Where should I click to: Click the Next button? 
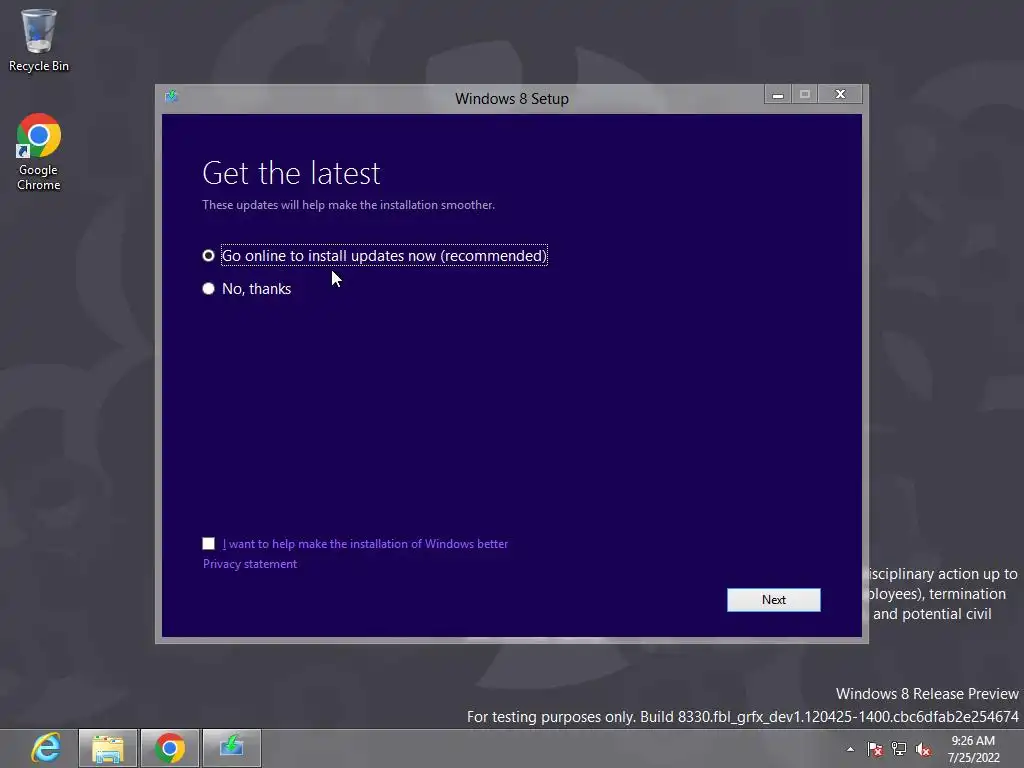coord(773,600)
